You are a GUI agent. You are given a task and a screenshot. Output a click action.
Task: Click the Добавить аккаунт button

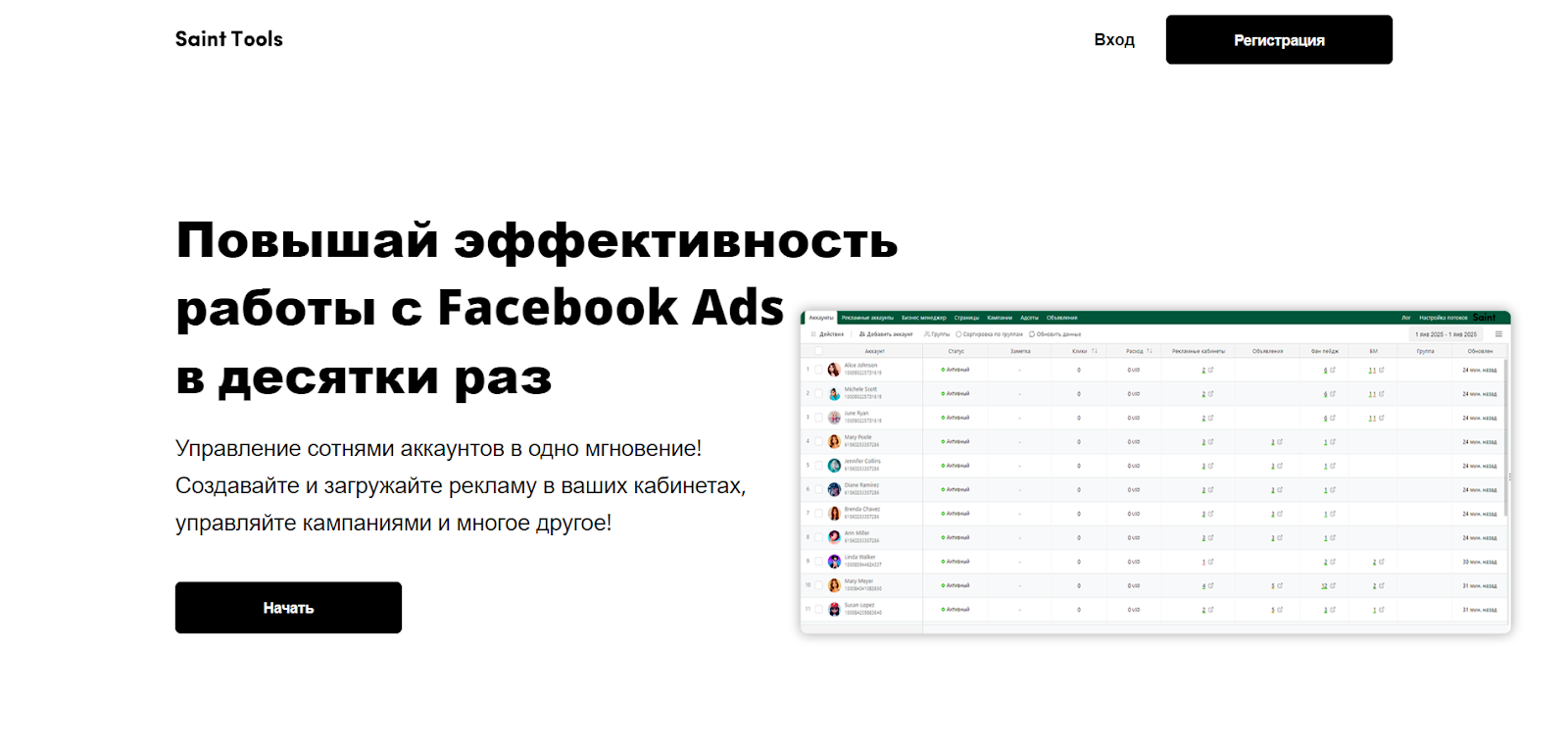[x=886, y=334]
